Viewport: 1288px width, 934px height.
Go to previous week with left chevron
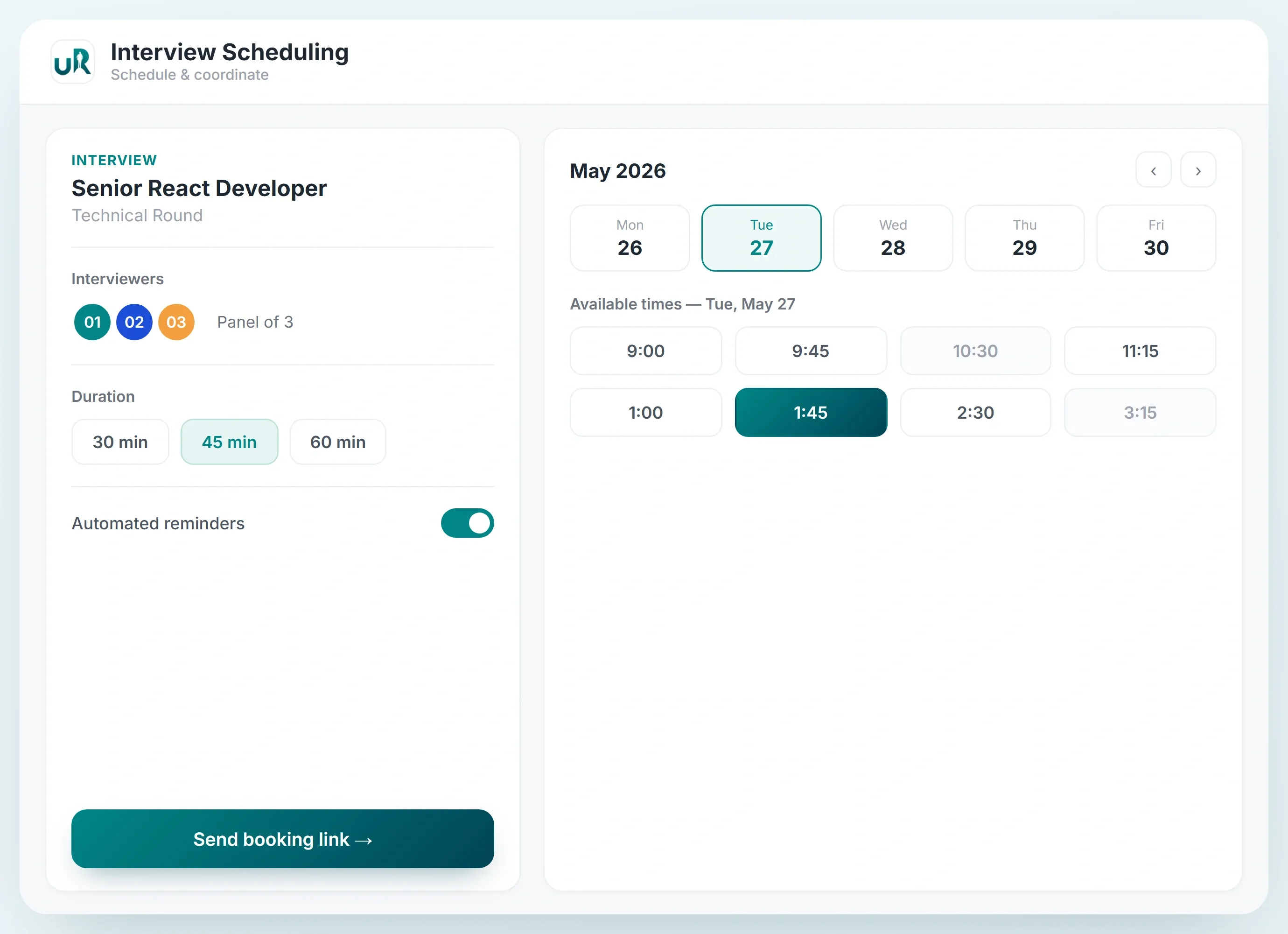(1153, 170)
